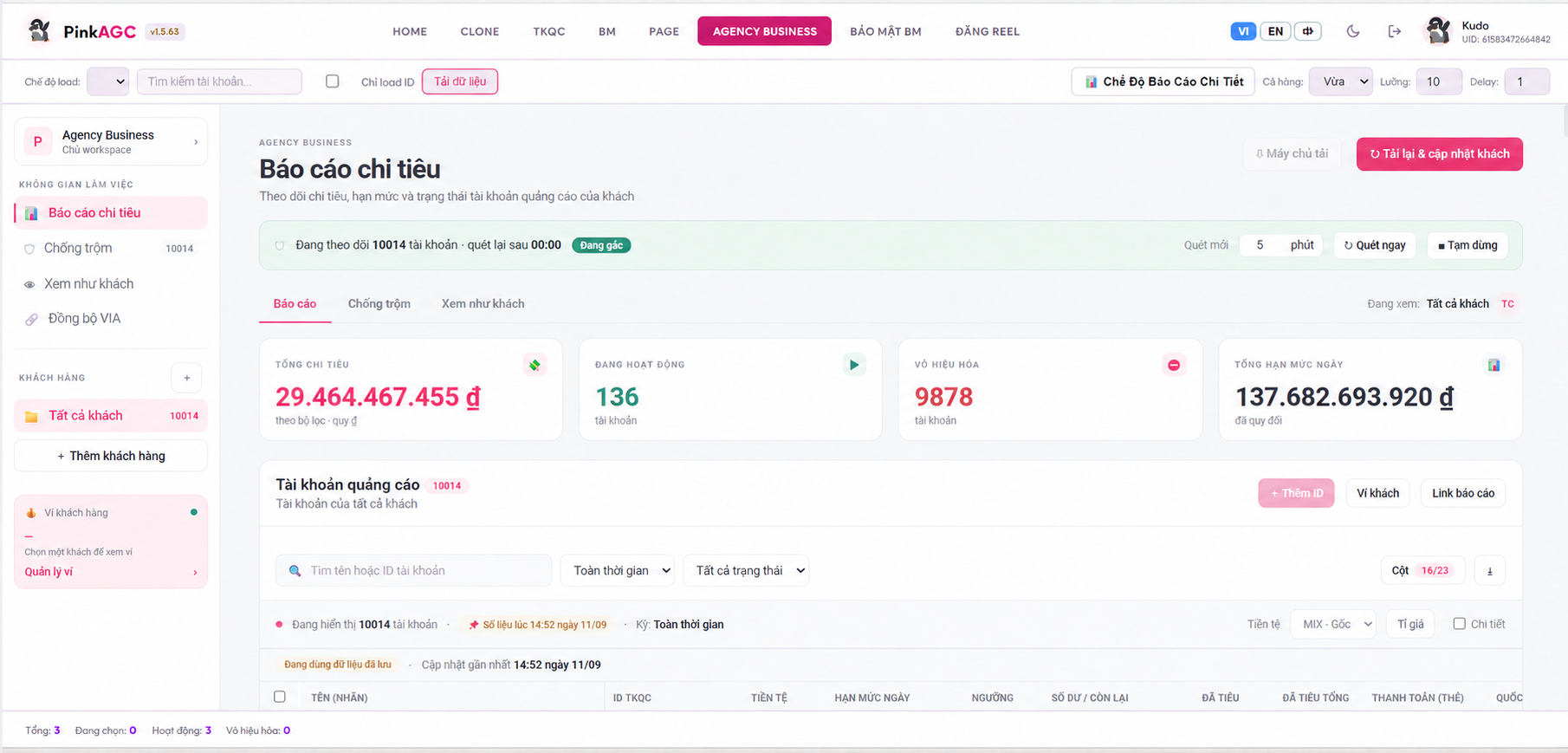Click the Đang hoạt động play icon
1568x753 pixels.
(854, 365)
